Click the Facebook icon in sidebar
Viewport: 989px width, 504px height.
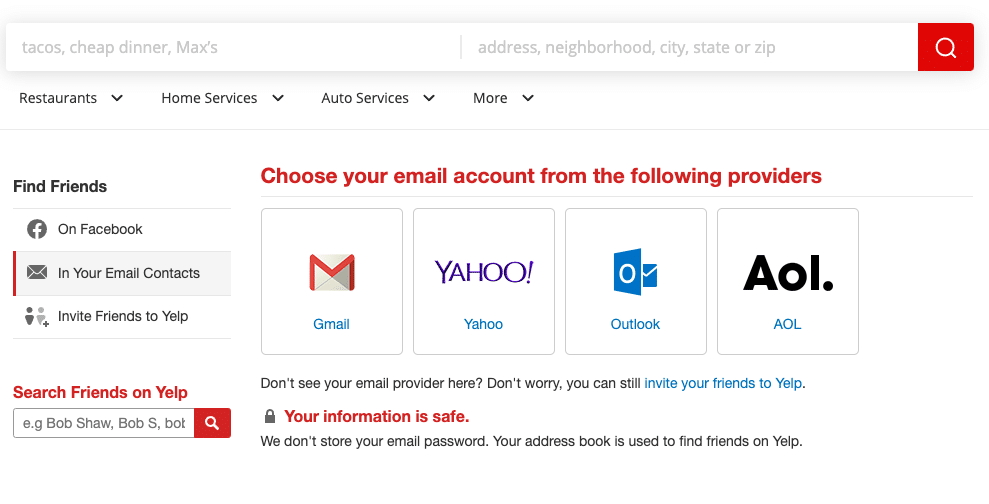click(x=37, y=229)
